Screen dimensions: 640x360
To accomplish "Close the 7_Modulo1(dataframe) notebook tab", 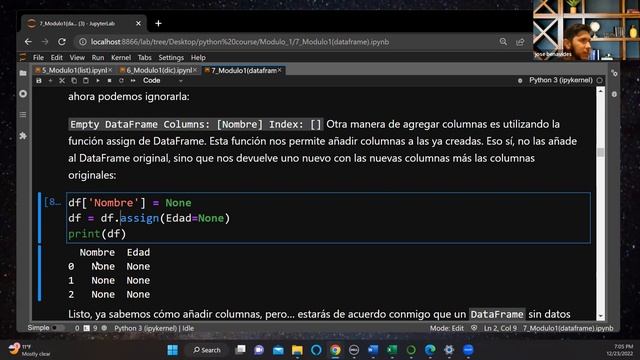I will (x=280, y=71).
